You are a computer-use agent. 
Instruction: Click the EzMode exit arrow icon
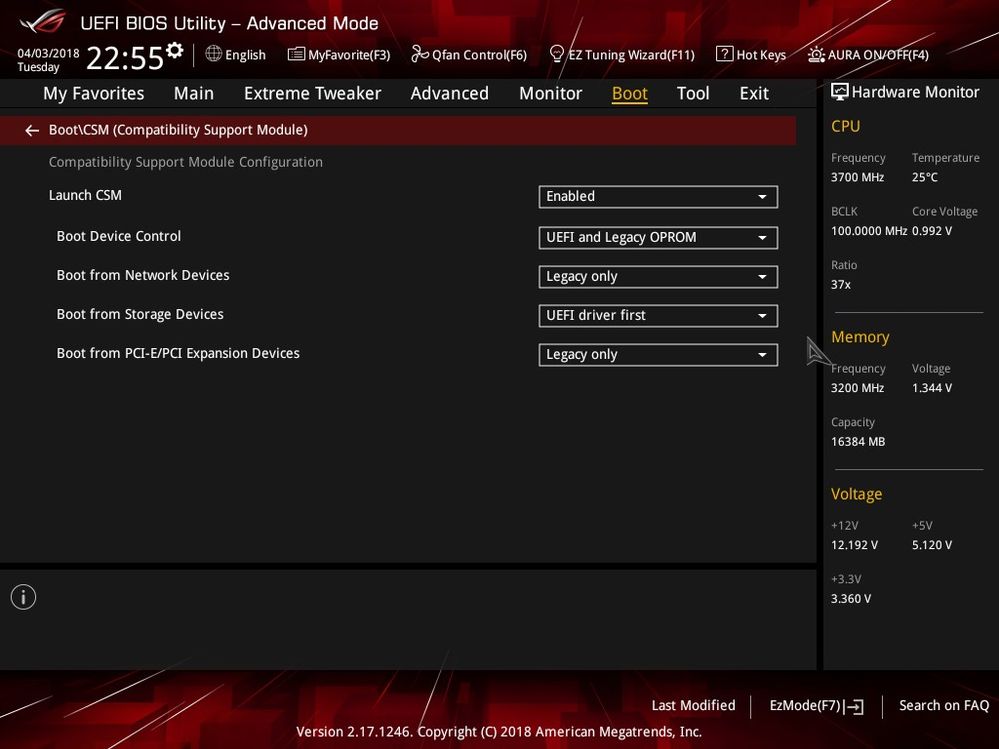(x=854, y=706)
